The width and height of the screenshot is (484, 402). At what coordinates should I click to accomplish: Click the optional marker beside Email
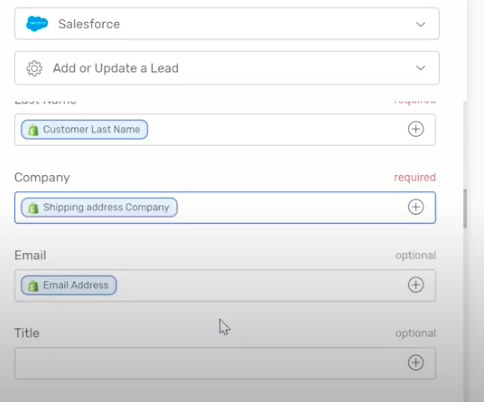(x=416, y=255)
